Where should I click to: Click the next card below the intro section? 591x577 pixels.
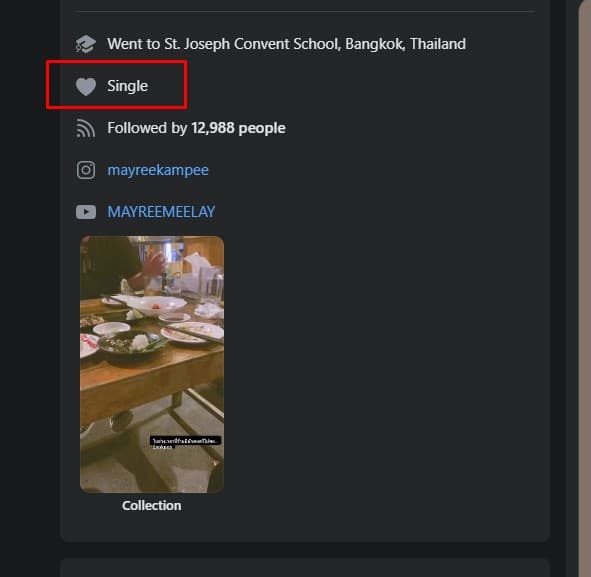click(x=305, y=568)
